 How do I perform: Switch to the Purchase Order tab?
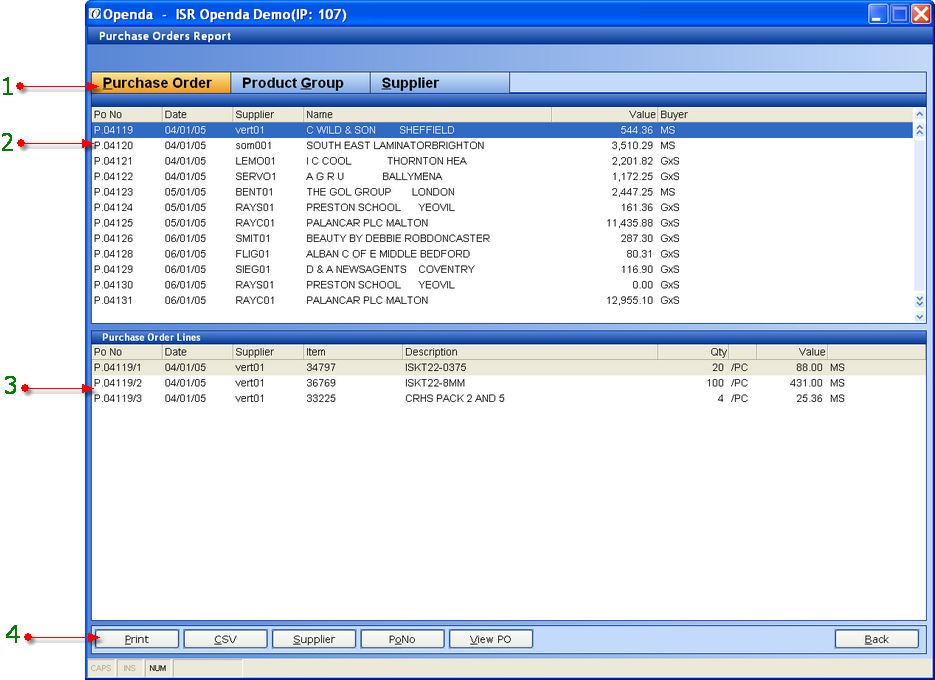pos(161,83)
